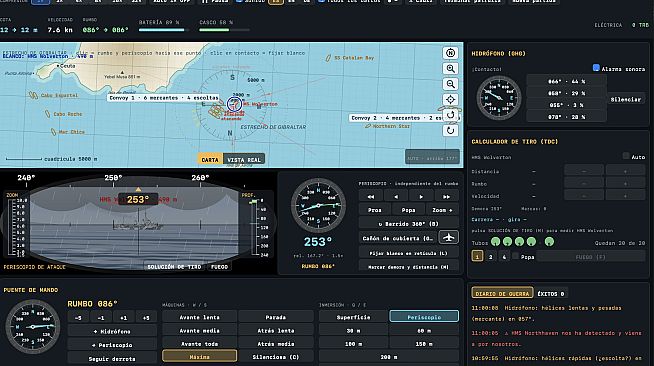This screenshot has height=366, width=654.
Task: Open the DIARIO DE GUERRA tab
Action: coord(502,293)
